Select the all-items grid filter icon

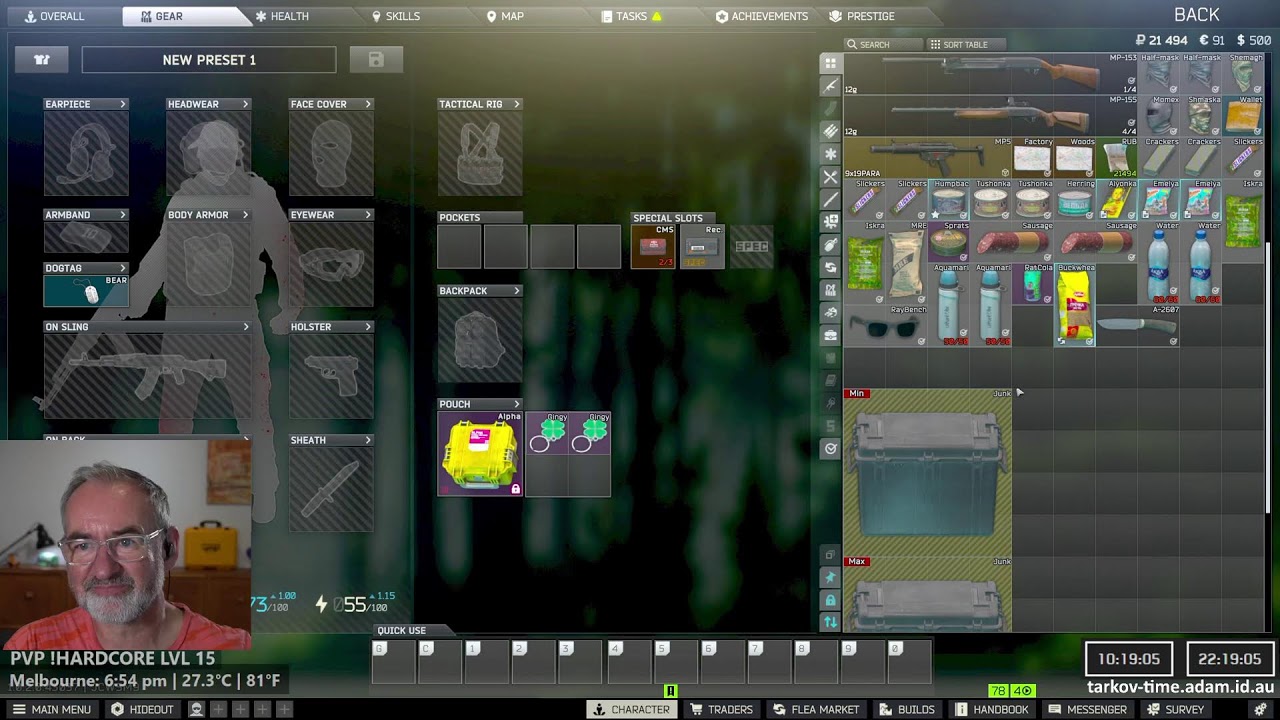[830, 63]
